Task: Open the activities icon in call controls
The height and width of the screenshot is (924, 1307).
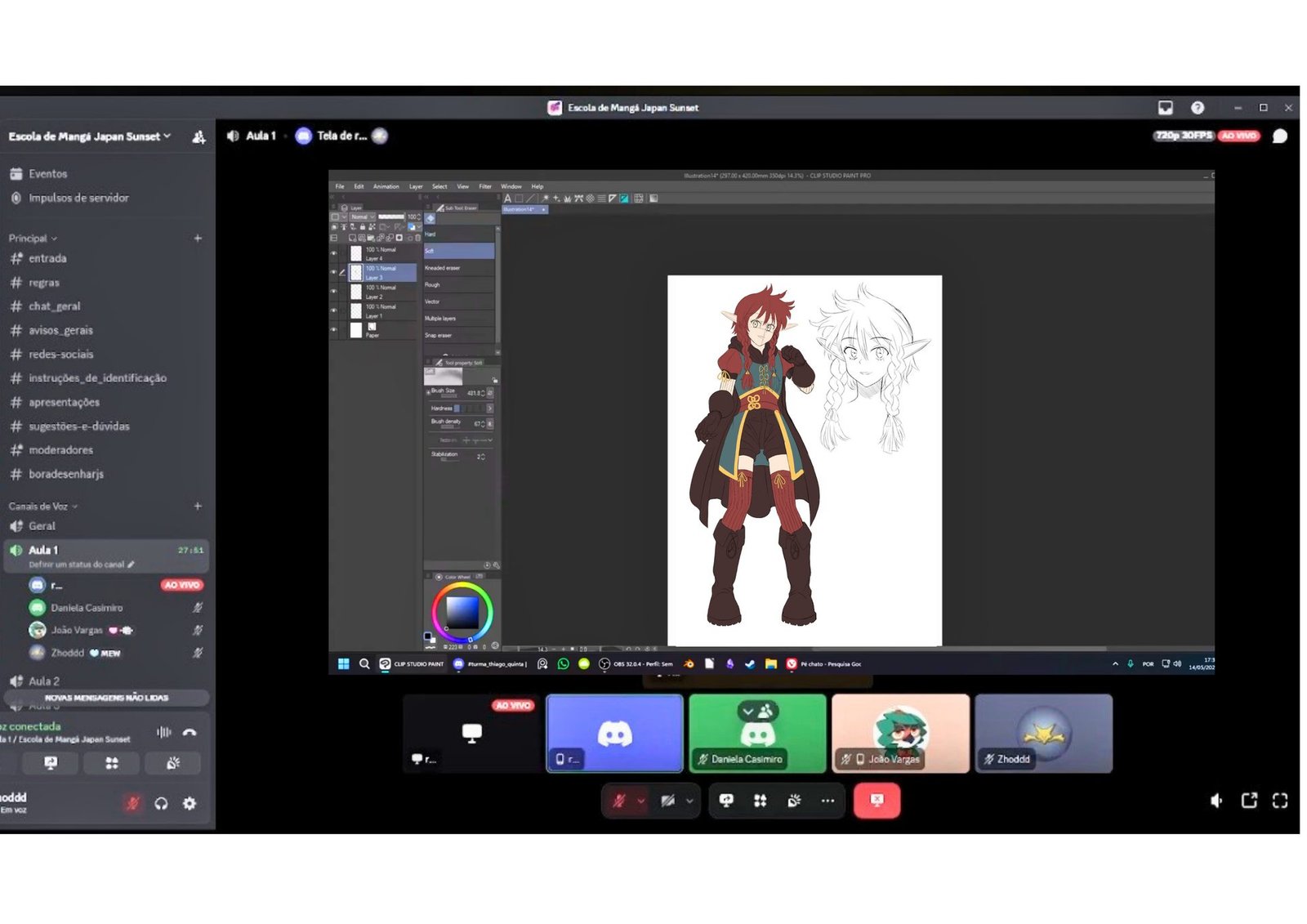Action: click(760, 801)
